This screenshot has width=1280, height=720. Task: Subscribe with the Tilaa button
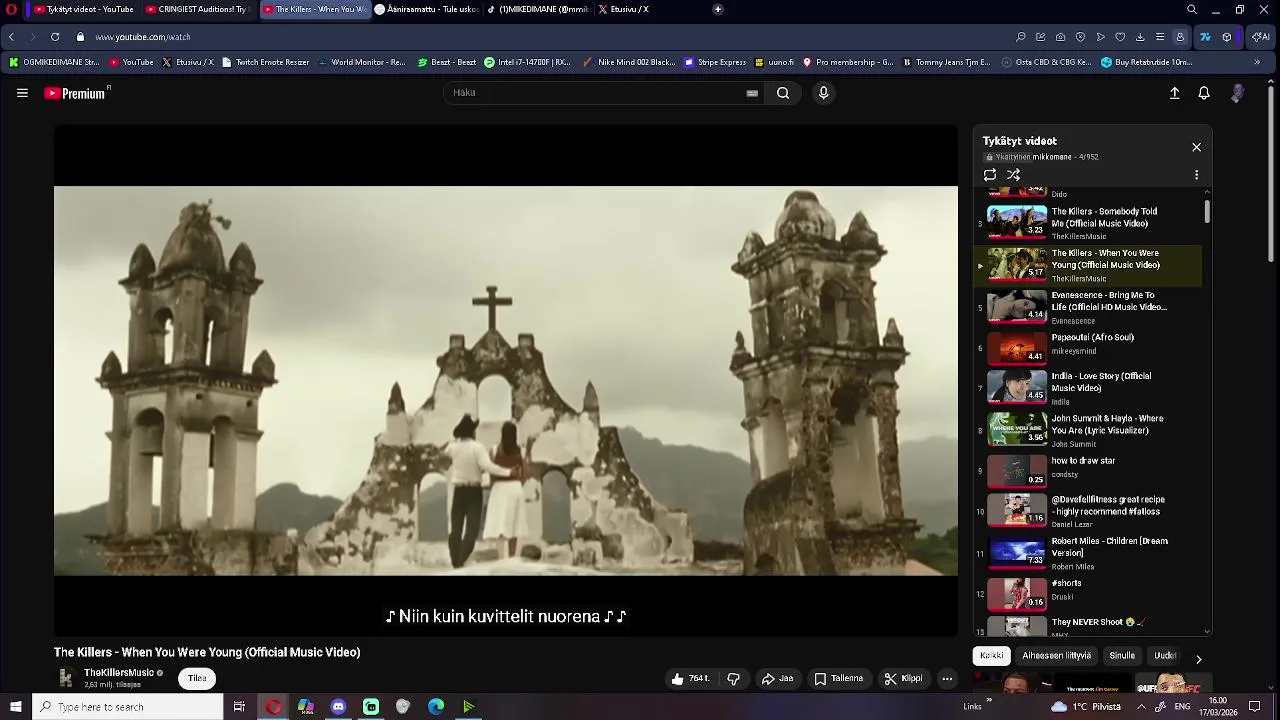[197, 678]
